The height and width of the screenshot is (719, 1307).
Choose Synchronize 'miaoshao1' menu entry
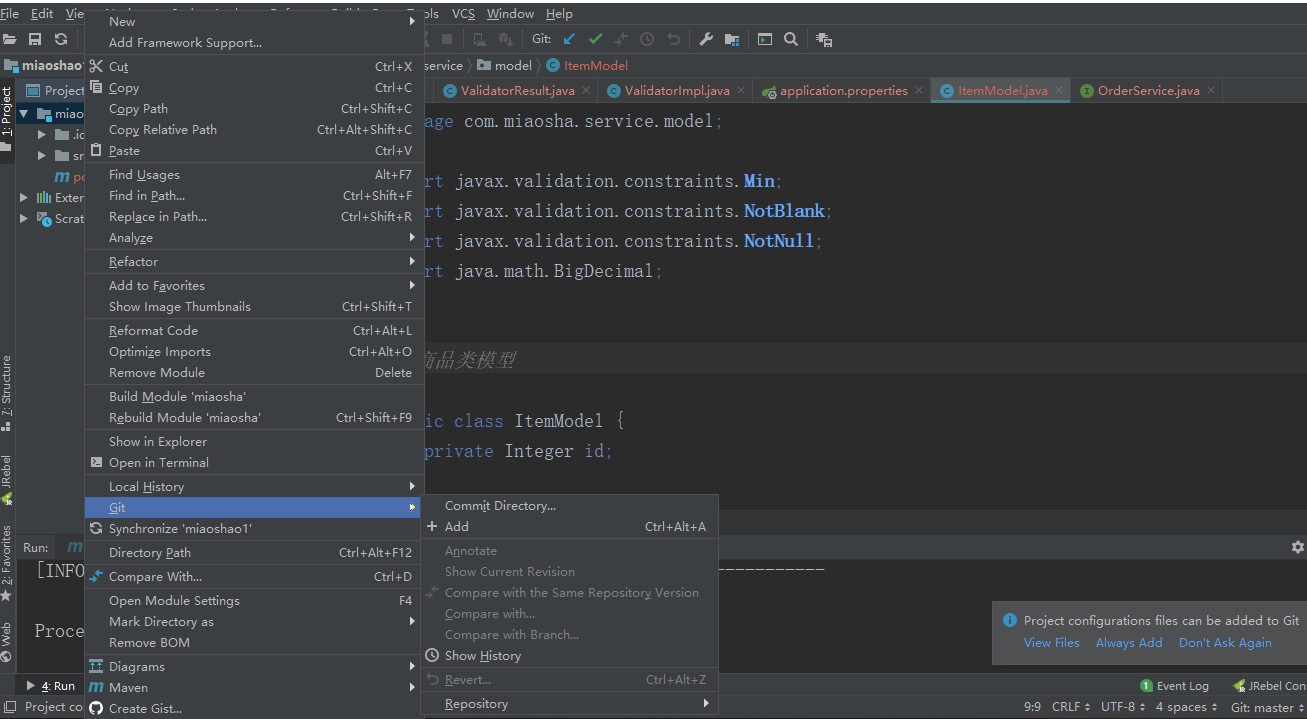point(250,528)
